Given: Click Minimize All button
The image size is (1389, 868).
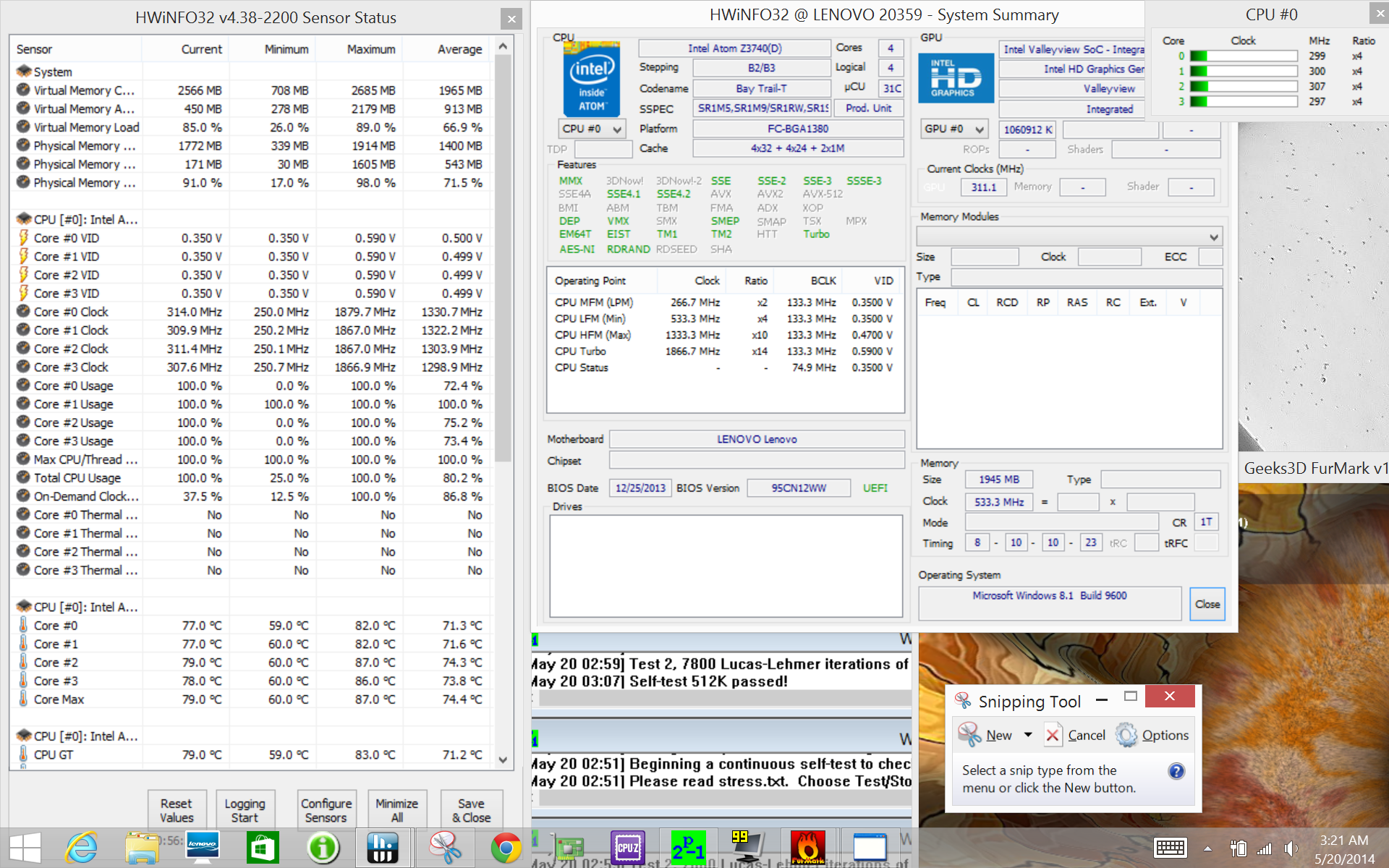Looking at the screenshot, I should 397,810.
